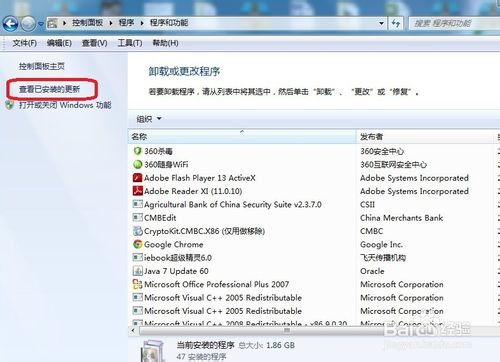Click the Adobe Flash Player icon
The width and height of the screenshot is (500, 362).
137,178
